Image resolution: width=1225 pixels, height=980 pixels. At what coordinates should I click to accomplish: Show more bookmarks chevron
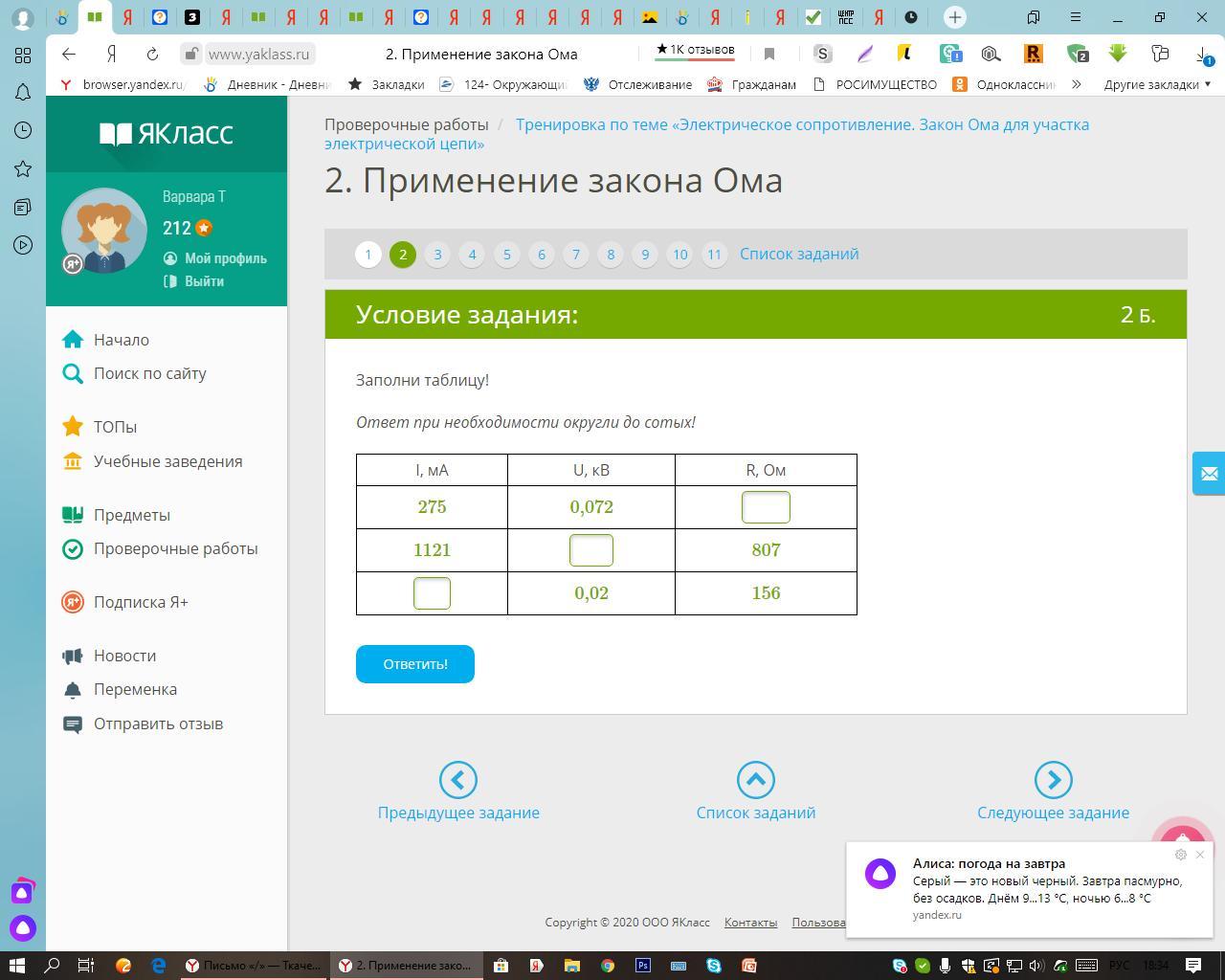(x=1077, y=84)
